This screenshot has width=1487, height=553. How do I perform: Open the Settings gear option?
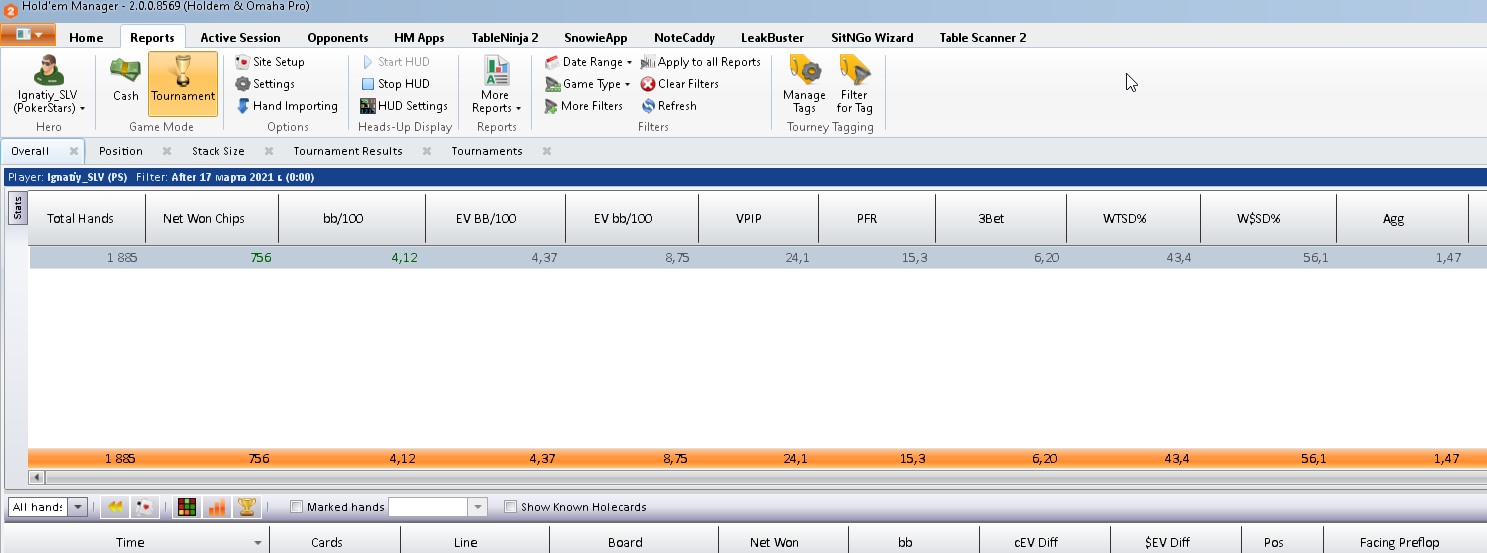(265, 84)
